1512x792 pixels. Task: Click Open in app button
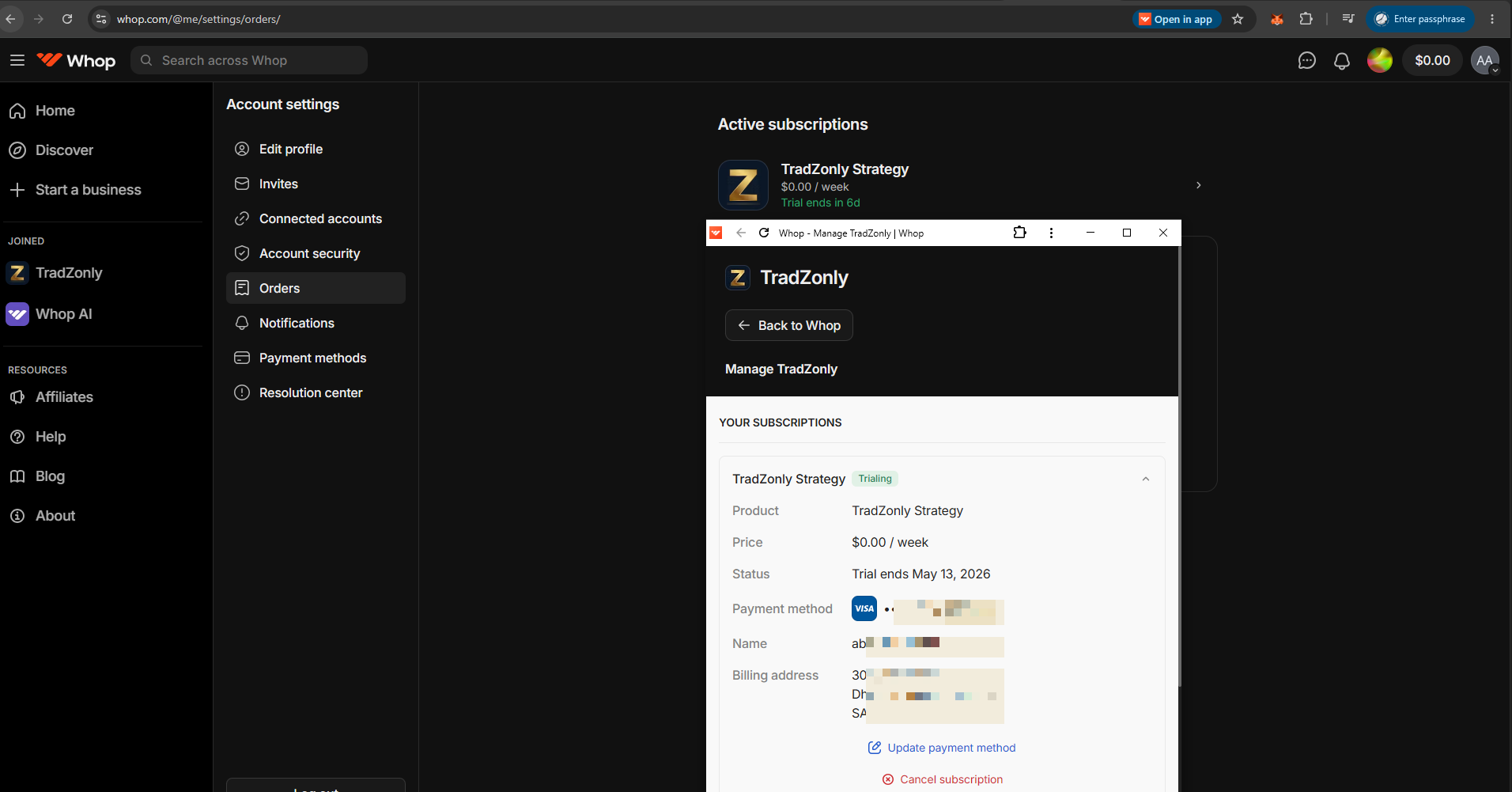[1176, 19]
